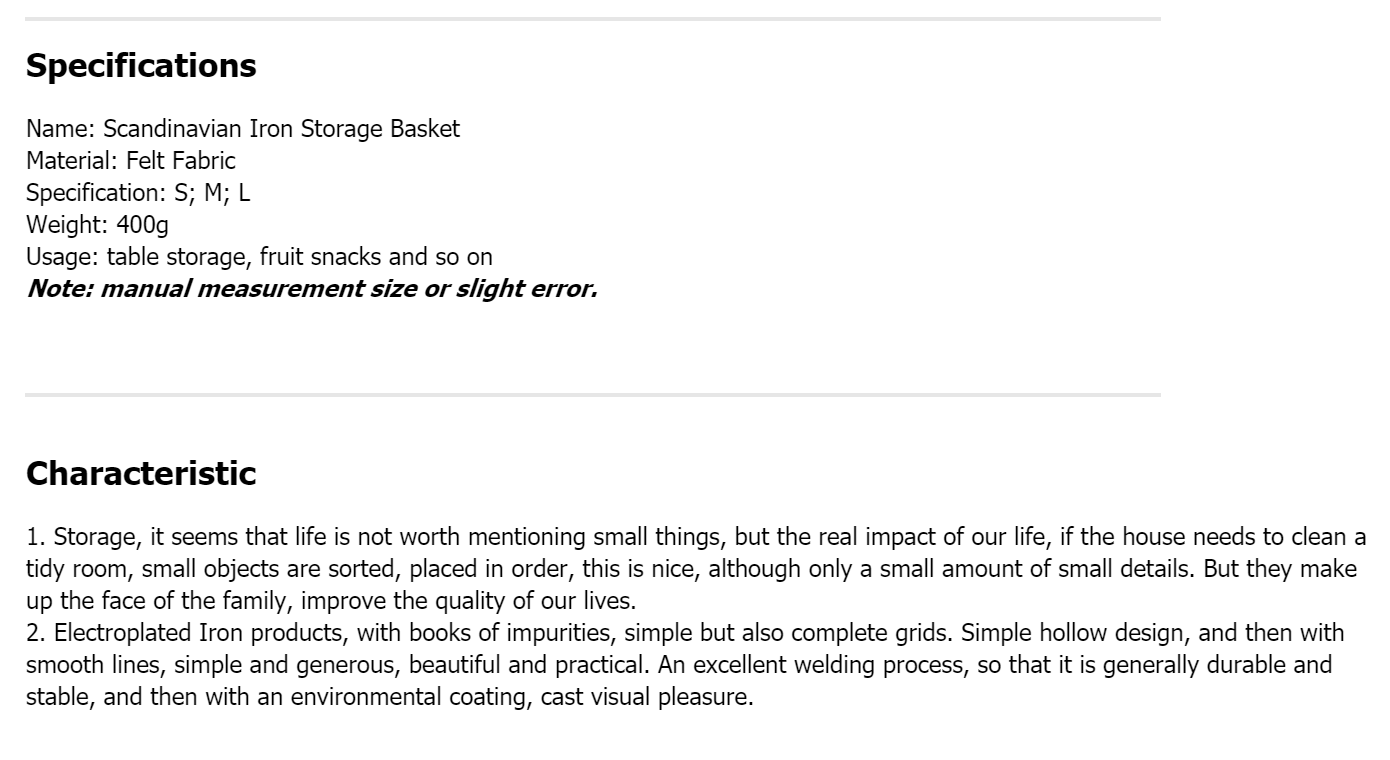Click the "400g" weight value
The image size is (1390, 760).
click(x=142, y=225)
